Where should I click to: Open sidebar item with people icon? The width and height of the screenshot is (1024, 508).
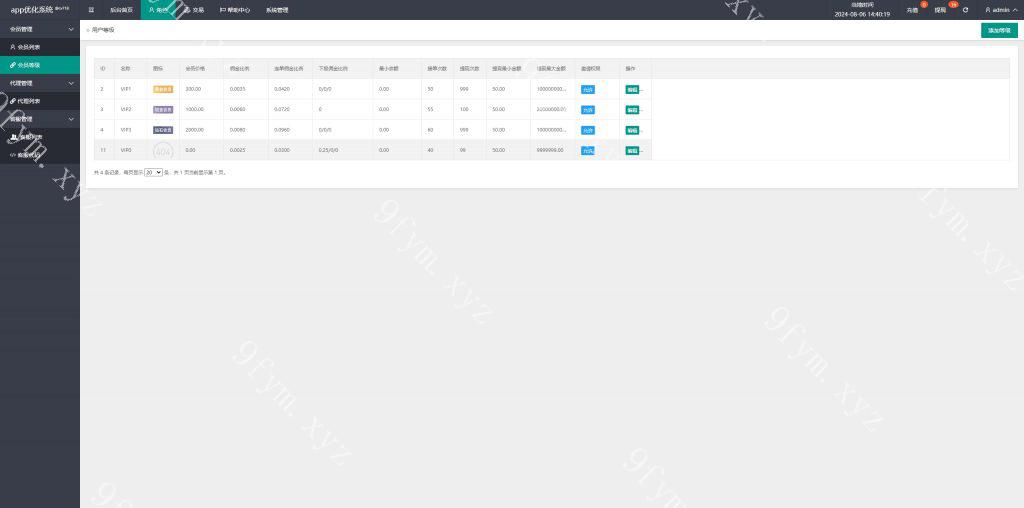click(40, 137)
